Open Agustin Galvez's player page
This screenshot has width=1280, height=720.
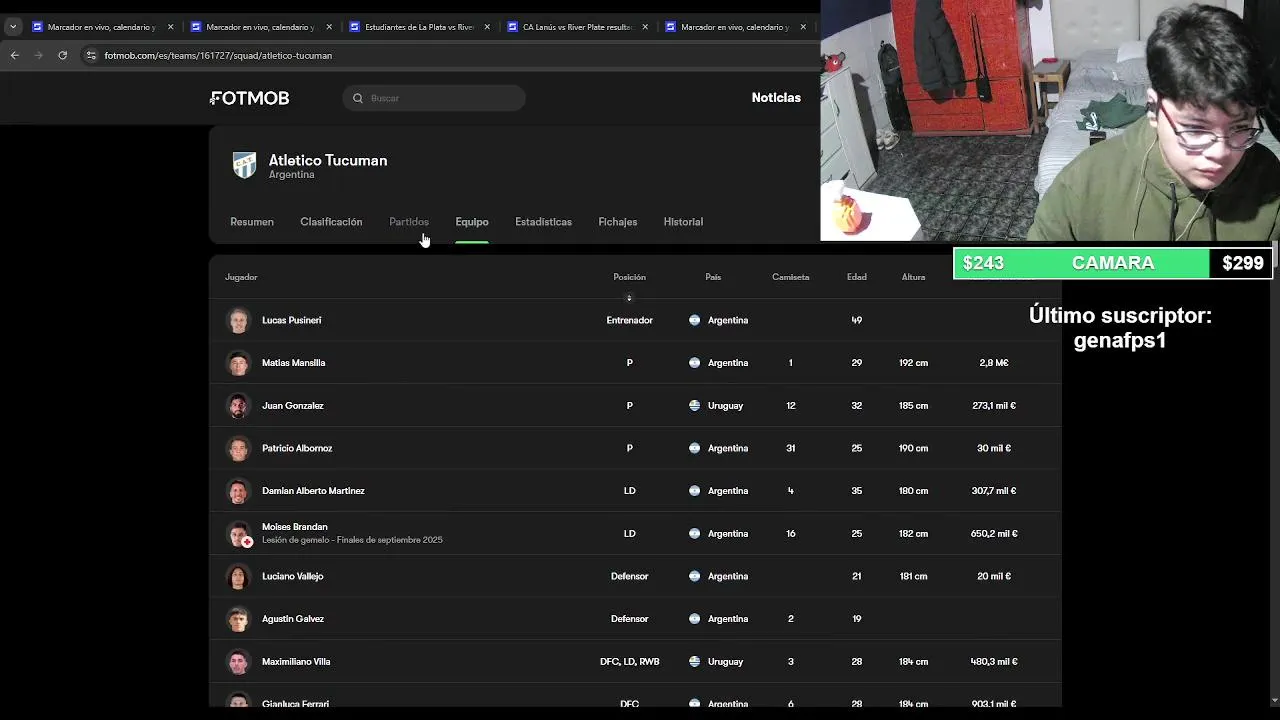(x=293, y=619)
